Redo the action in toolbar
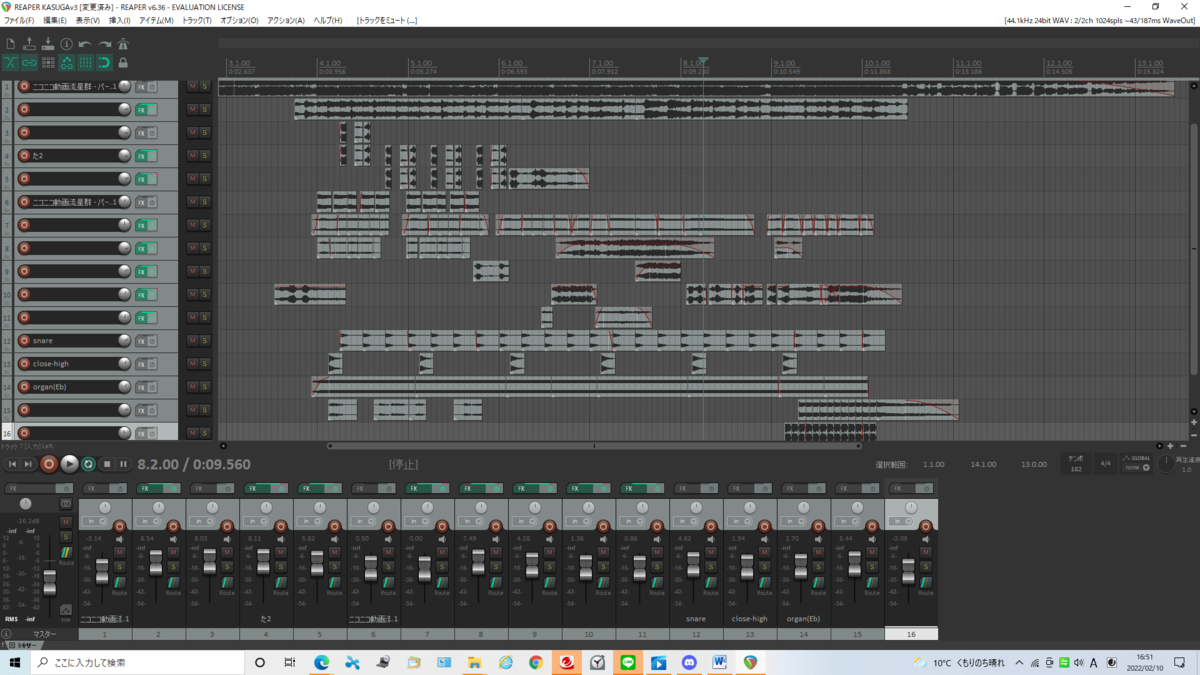 [104, 44]
